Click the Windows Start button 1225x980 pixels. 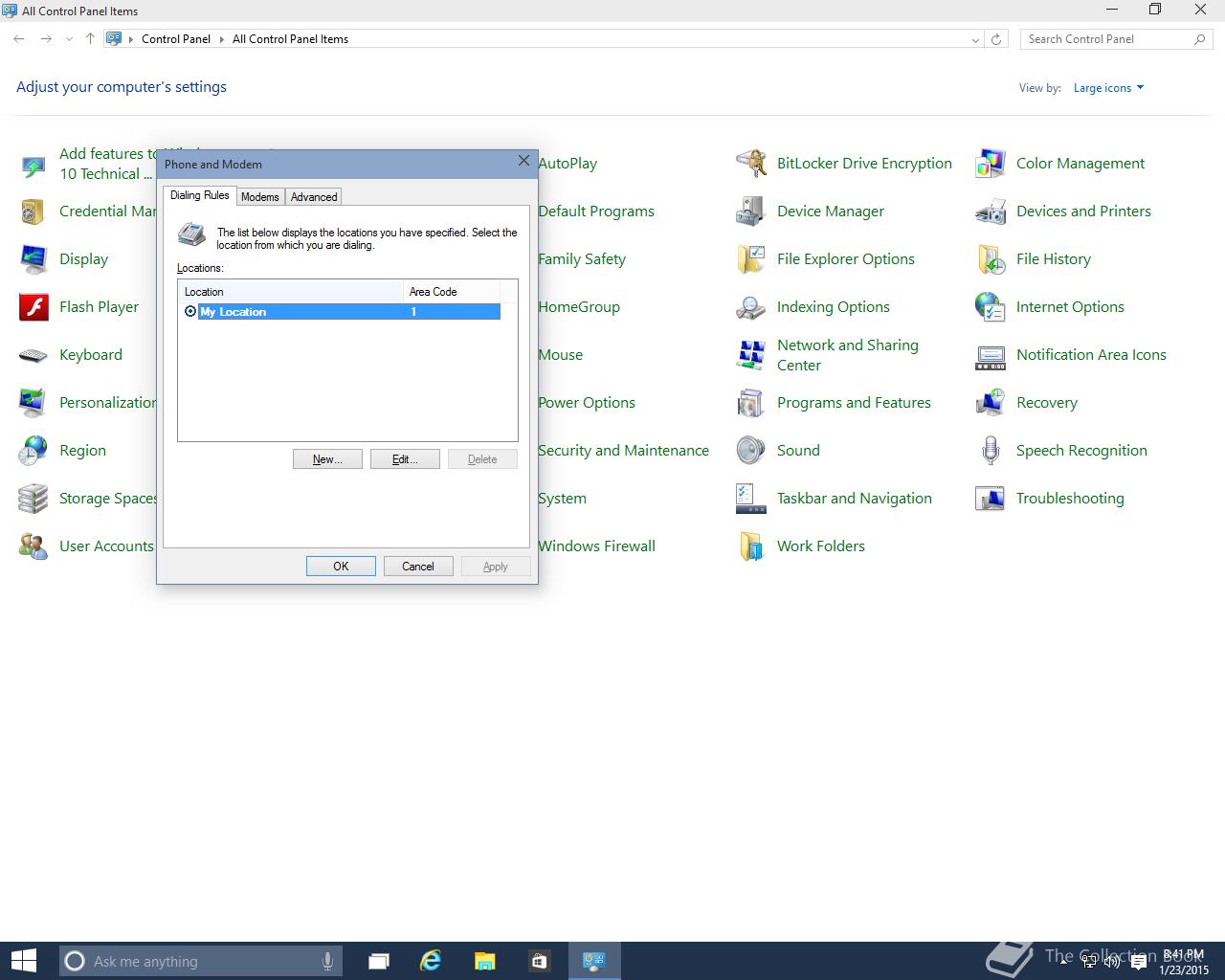coord(23,961)
